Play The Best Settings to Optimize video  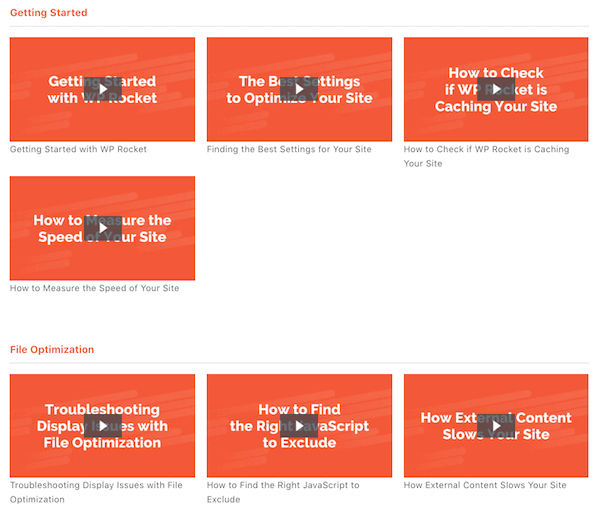pyautogui.click(x=299, y=89)
